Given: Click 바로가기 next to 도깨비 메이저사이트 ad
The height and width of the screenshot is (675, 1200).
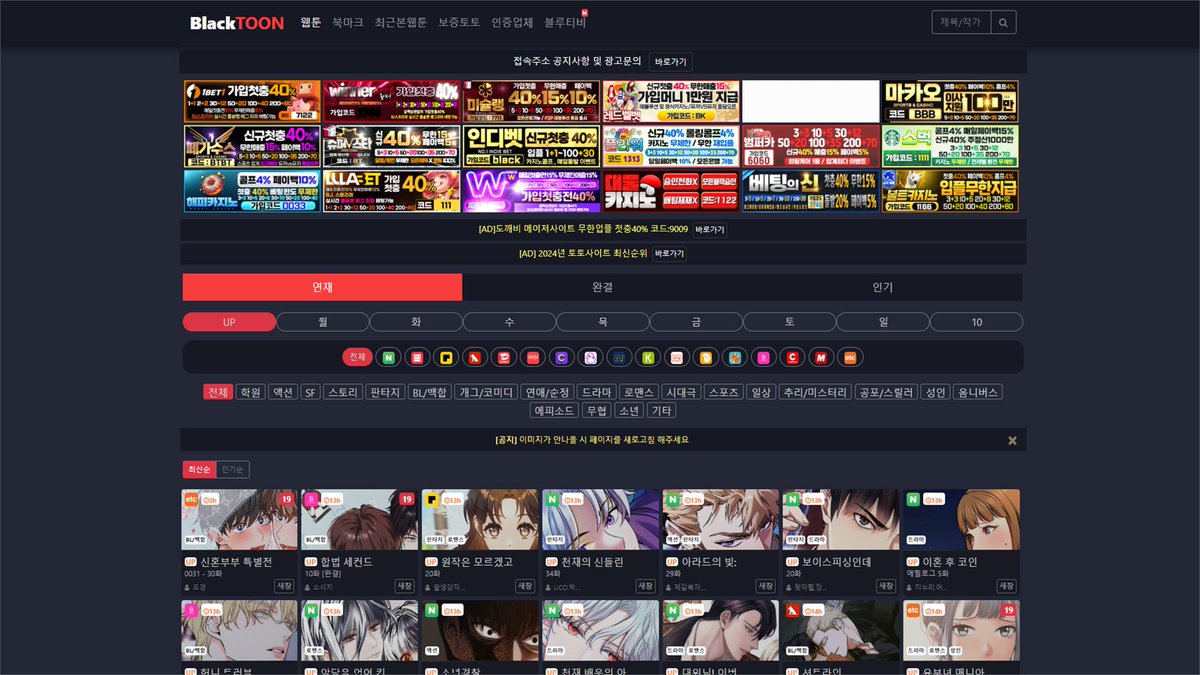Looking at the screenshot, I should 709,229.
